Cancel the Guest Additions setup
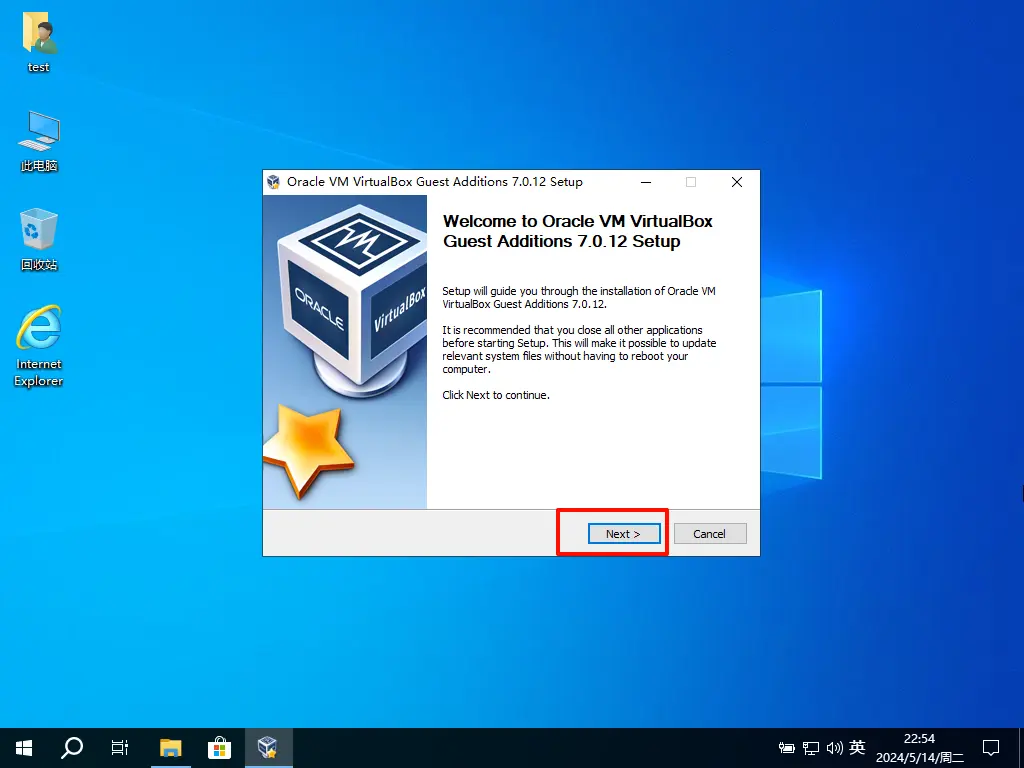Image resolution: width=1024 pixels, height=768 pixels. pyautogui.click(x=709, y=534)
